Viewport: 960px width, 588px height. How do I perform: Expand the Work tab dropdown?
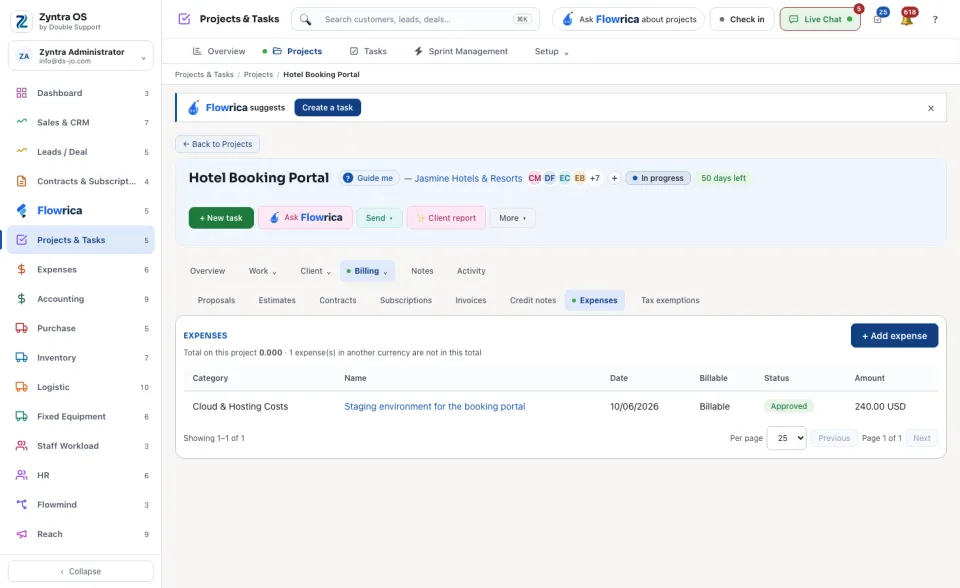coord(262,271)
